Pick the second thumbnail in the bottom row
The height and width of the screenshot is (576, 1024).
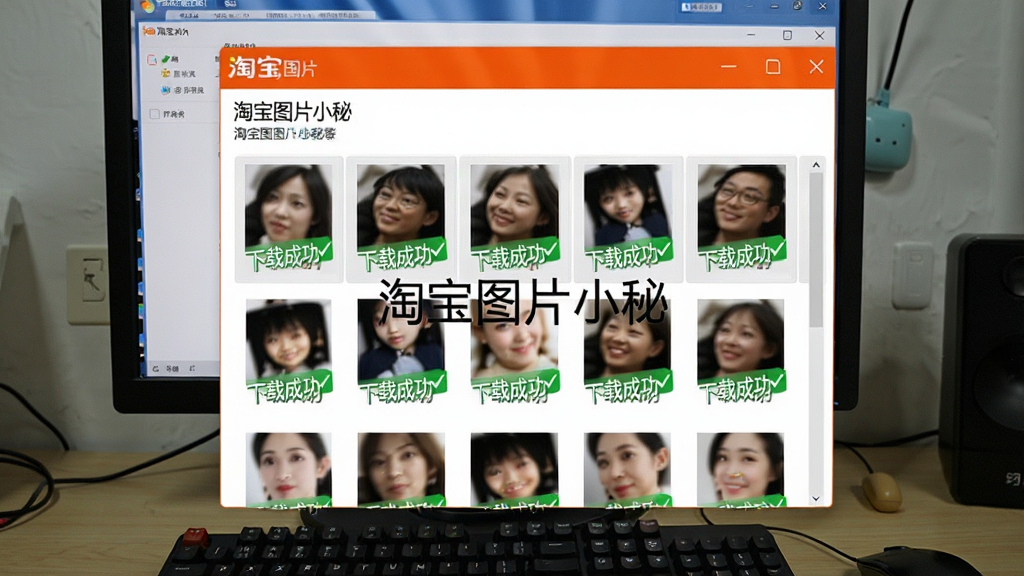[401, 469]
